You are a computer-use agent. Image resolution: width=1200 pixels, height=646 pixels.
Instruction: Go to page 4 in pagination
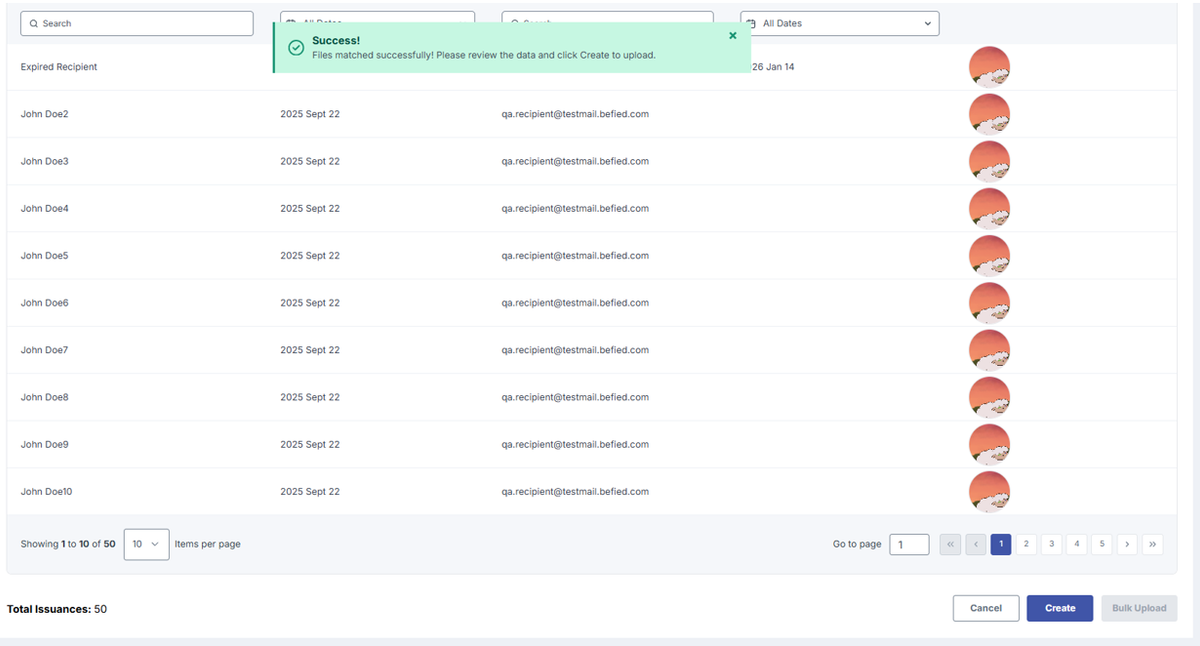[1076, 544]
